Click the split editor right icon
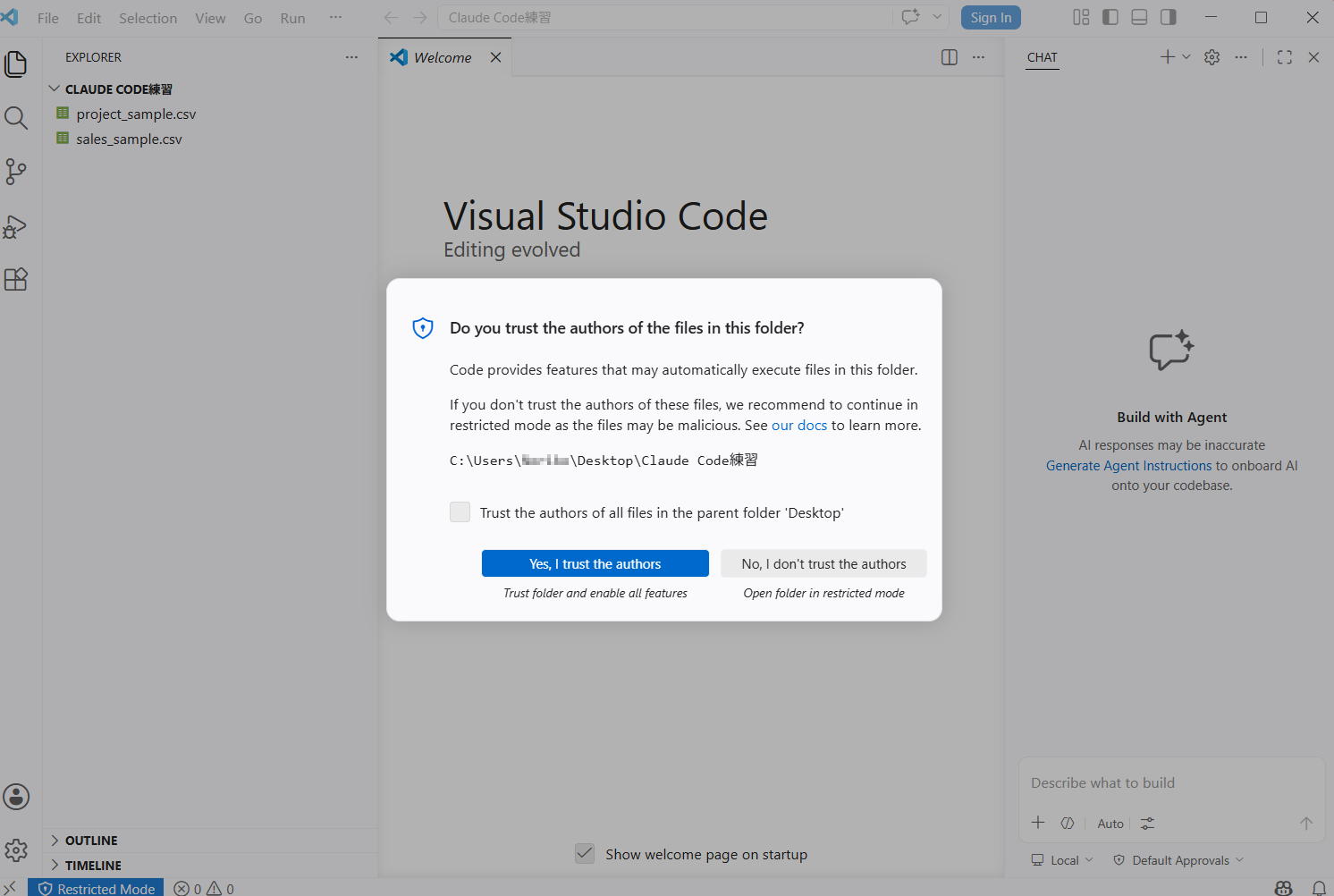The image size is (1334, 896). coord(950,57)
